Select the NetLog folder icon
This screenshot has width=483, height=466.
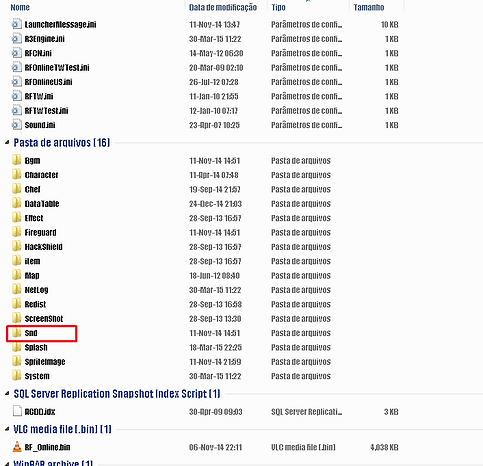(17, 289)
